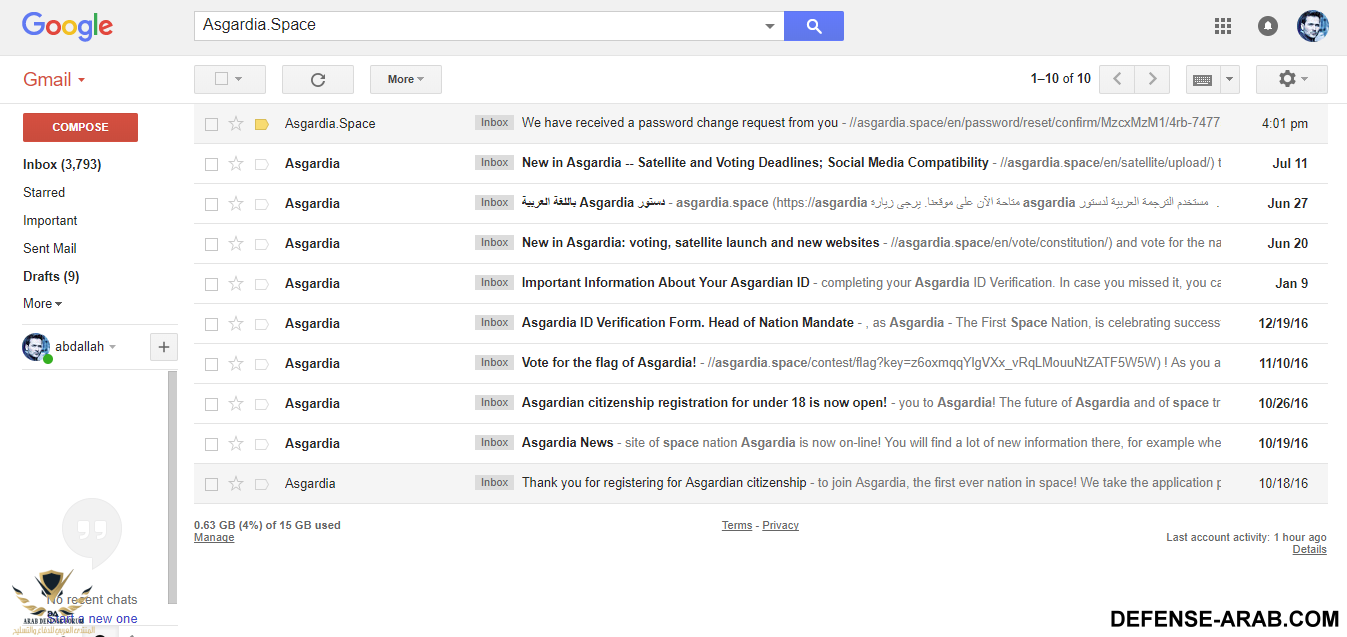Click the chat panel vertical scrollbar
Screen dimensions: 1347x637
pyautogui.click(x=173, y=488)
